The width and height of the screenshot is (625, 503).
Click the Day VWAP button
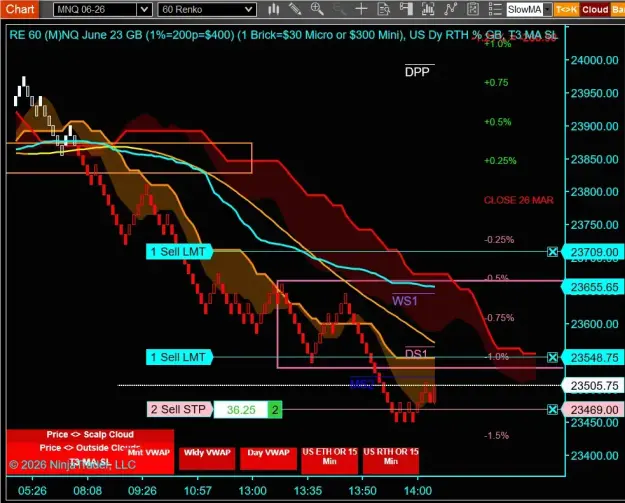coord(268,458)
